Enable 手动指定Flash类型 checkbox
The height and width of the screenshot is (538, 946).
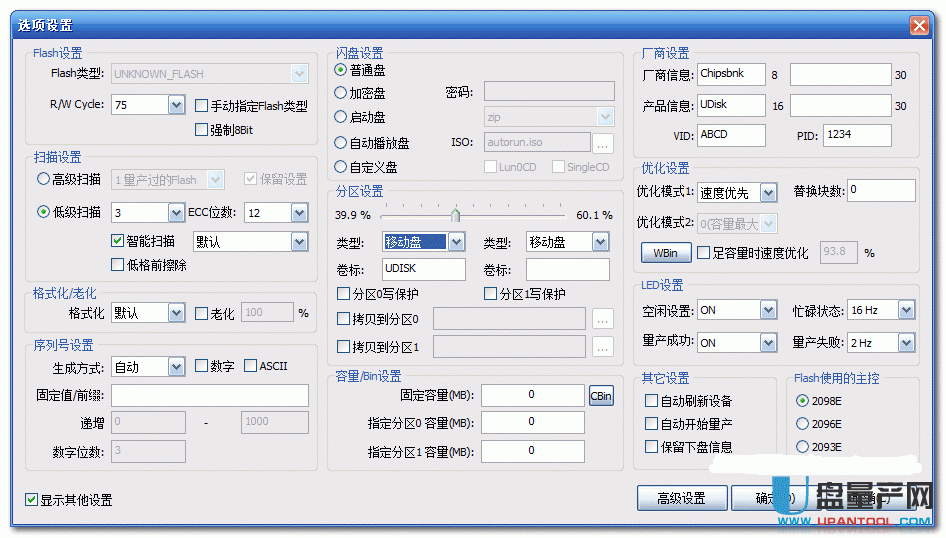202,105
